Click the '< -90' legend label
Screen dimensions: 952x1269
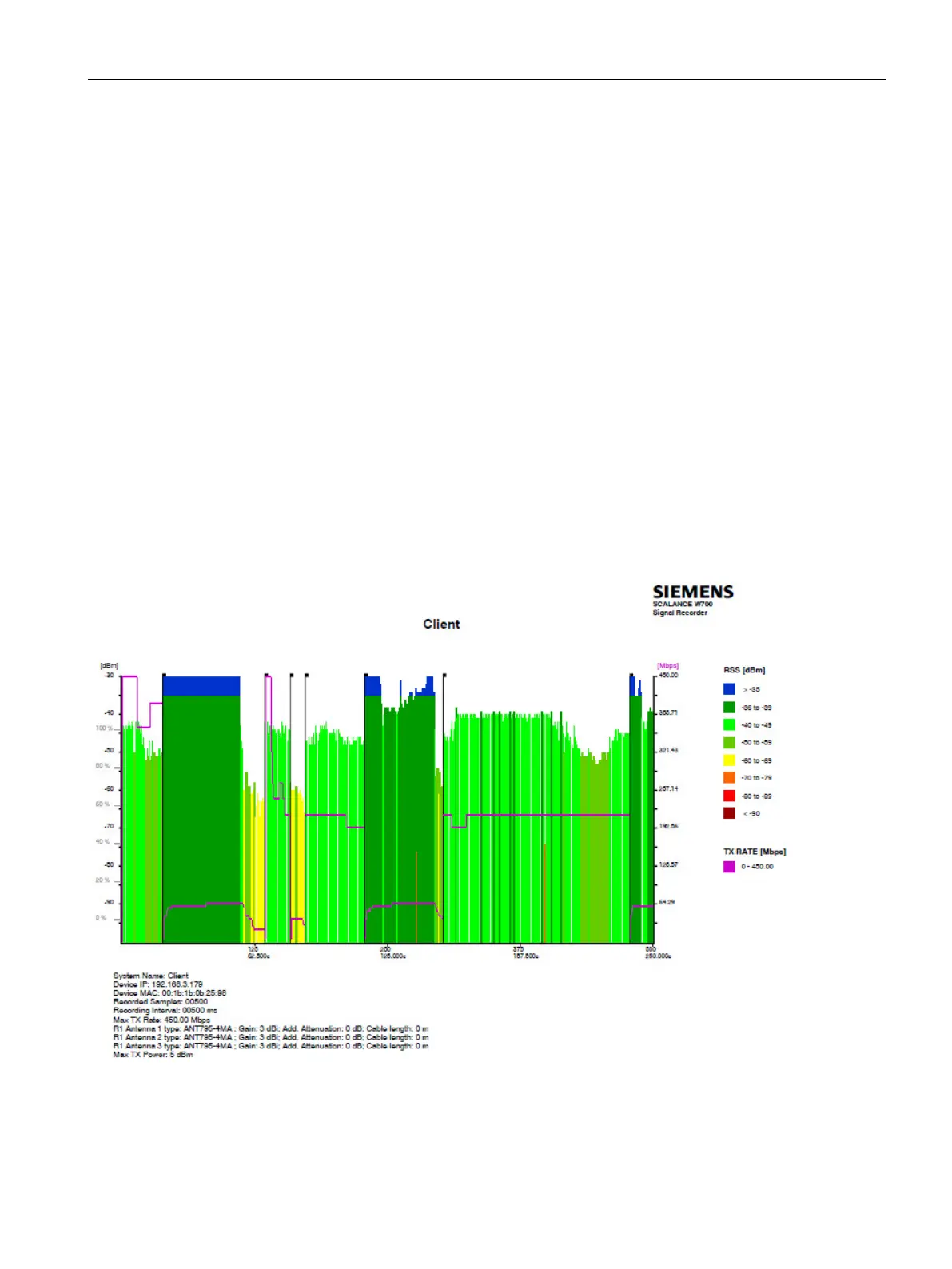point(751,813)
